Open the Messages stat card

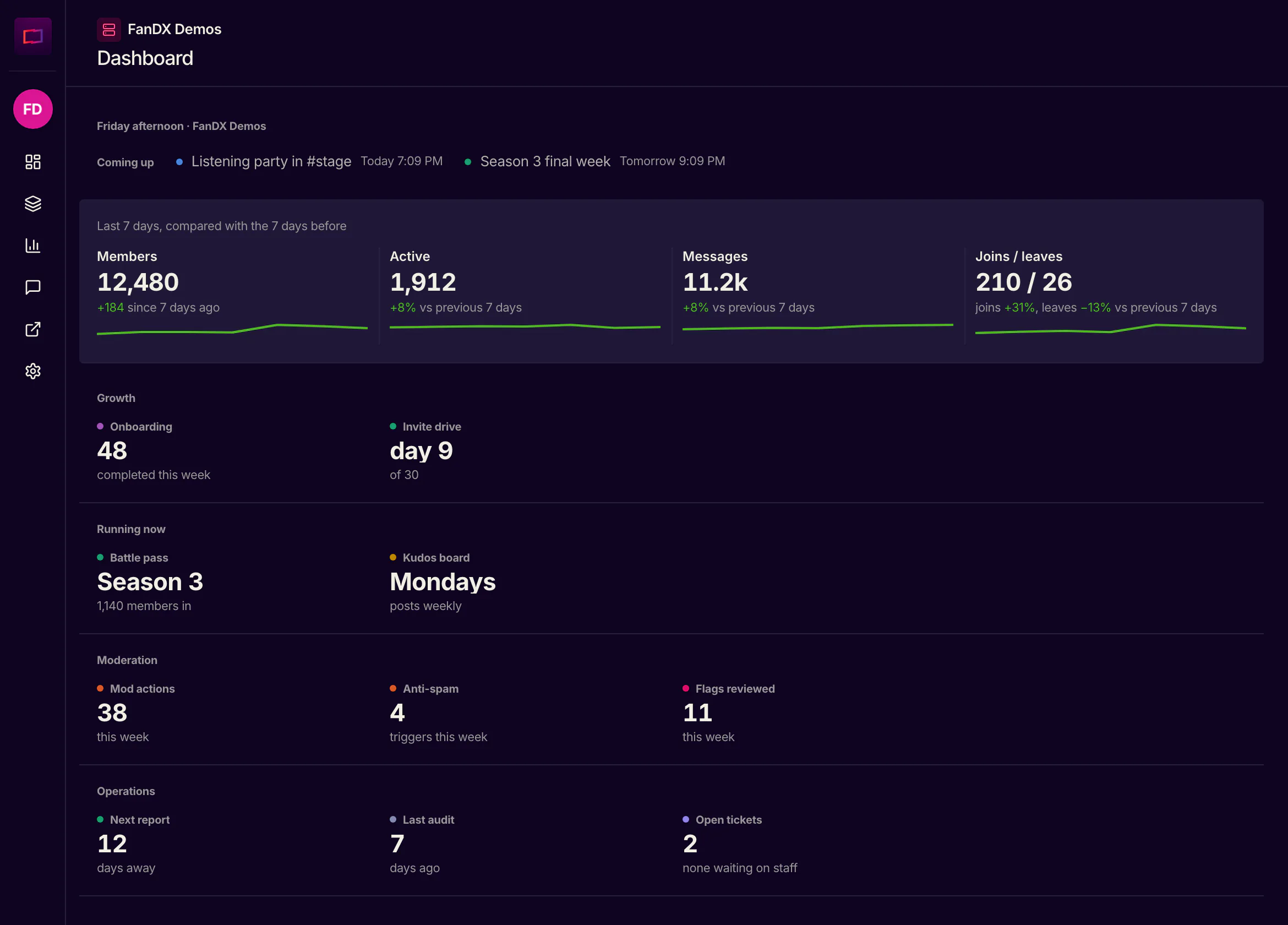(x=818, y=295)
